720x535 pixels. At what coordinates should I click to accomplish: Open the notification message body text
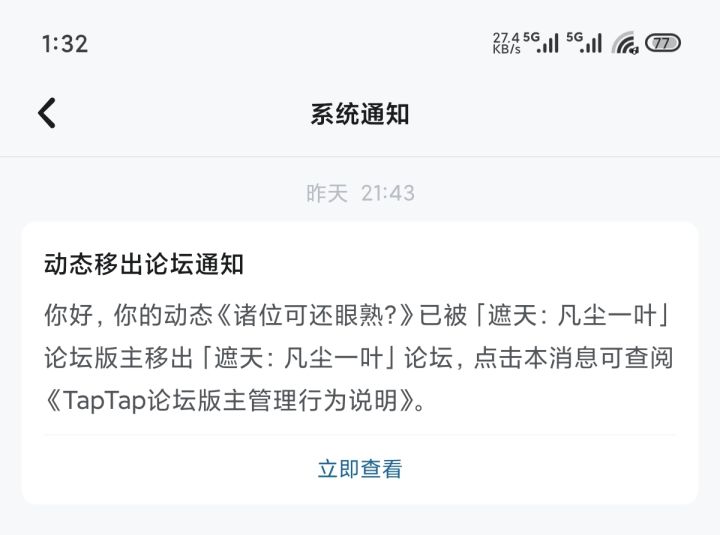tap(359, 357)
